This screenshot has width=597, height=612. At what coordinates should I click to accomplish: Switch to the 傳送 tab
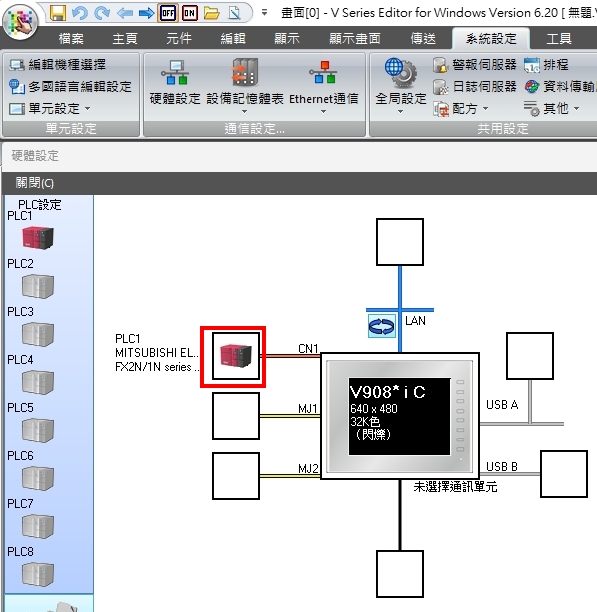[423, 38]
